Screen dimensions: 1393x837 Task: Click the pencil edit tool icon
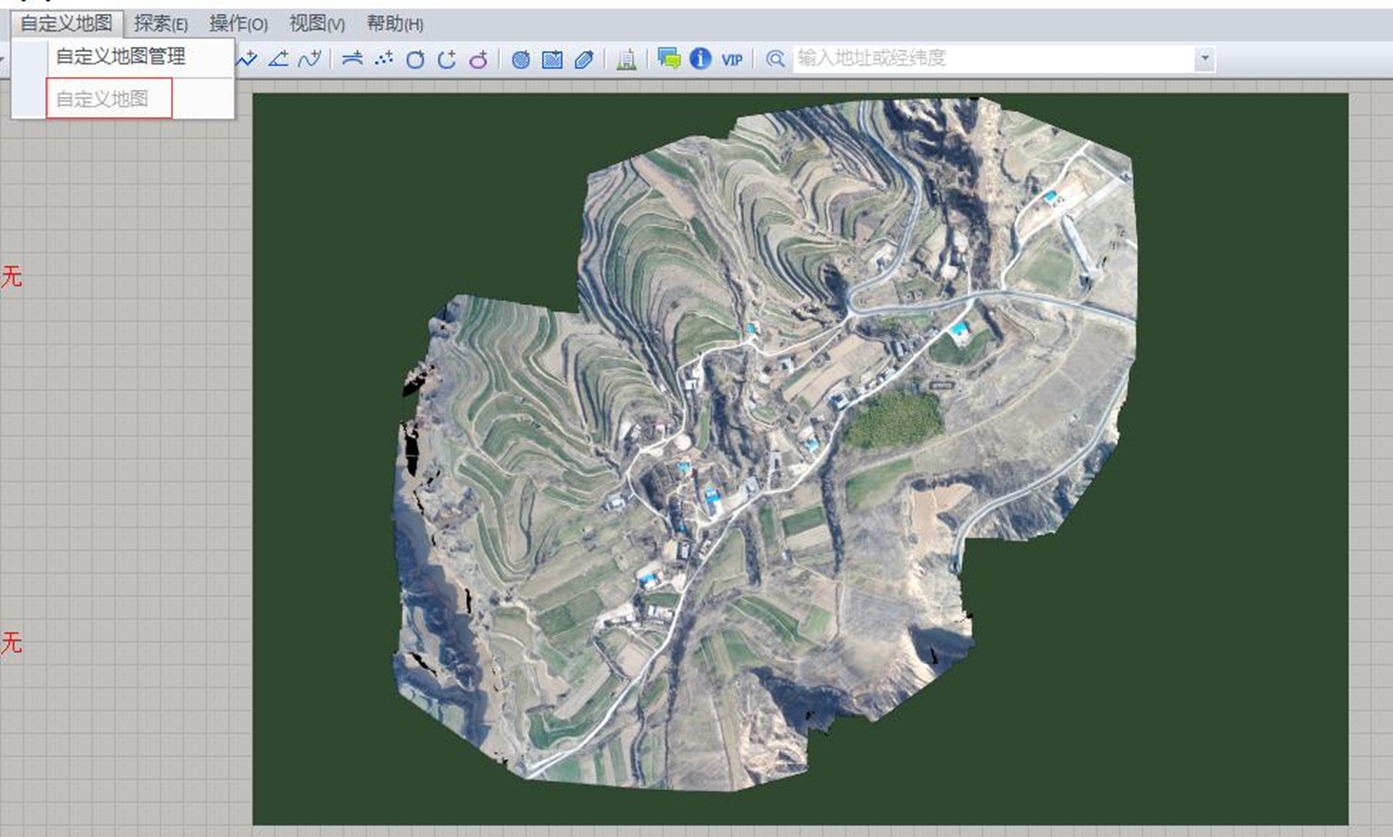pyautogui.click(x=584, y=59)
